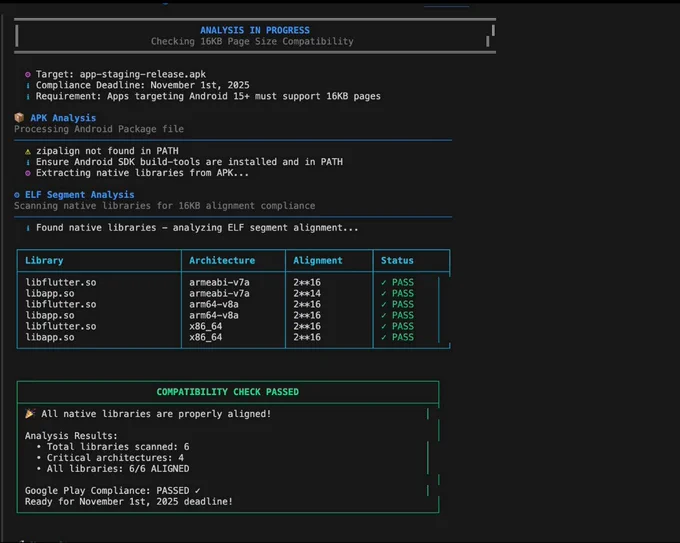Click the check mark after Google Play Compliance: PASSED
Screen dimensions: 680x543
(197, 491)
